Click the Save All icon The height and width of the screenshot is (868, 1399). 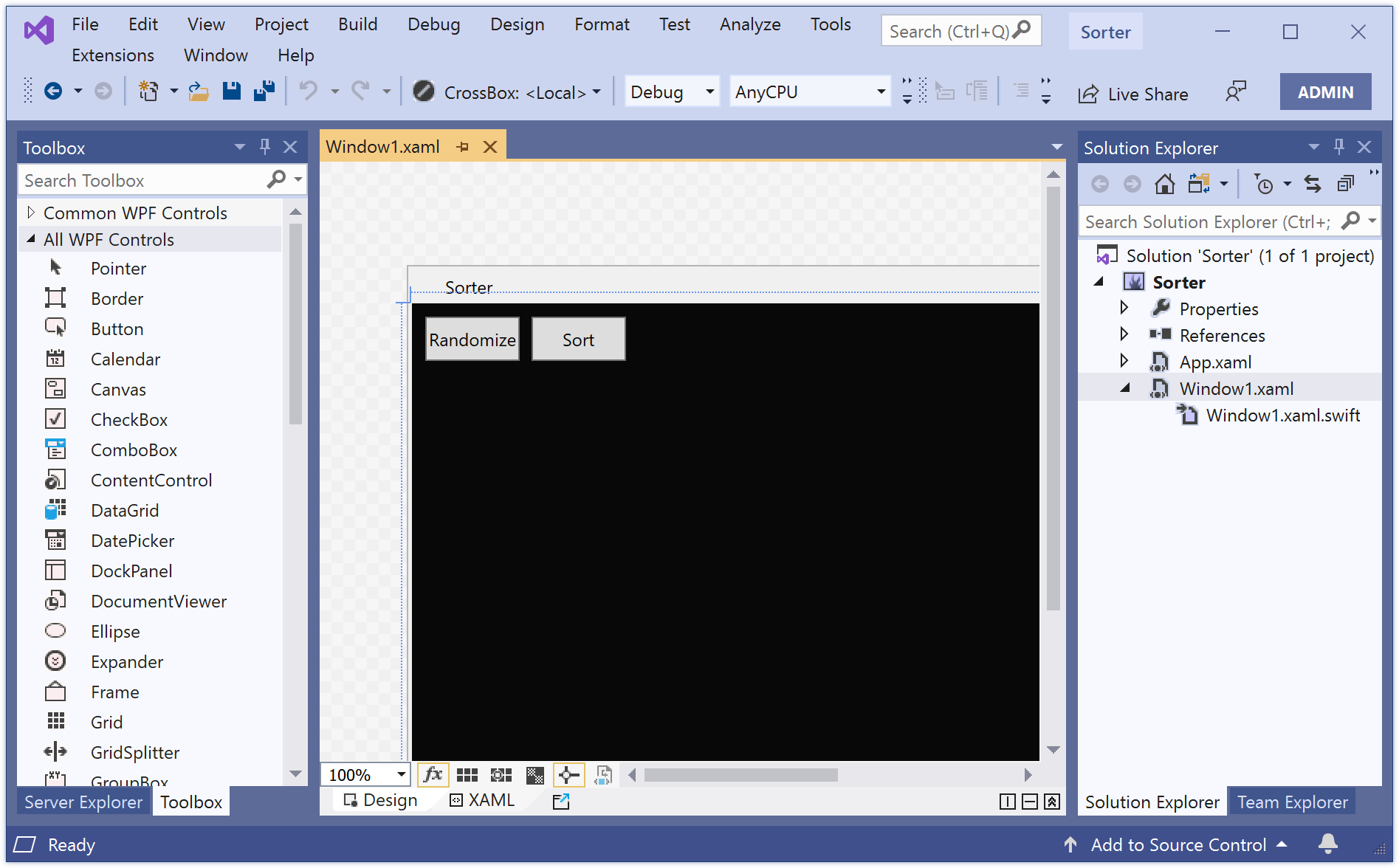[x=264, y=92]
